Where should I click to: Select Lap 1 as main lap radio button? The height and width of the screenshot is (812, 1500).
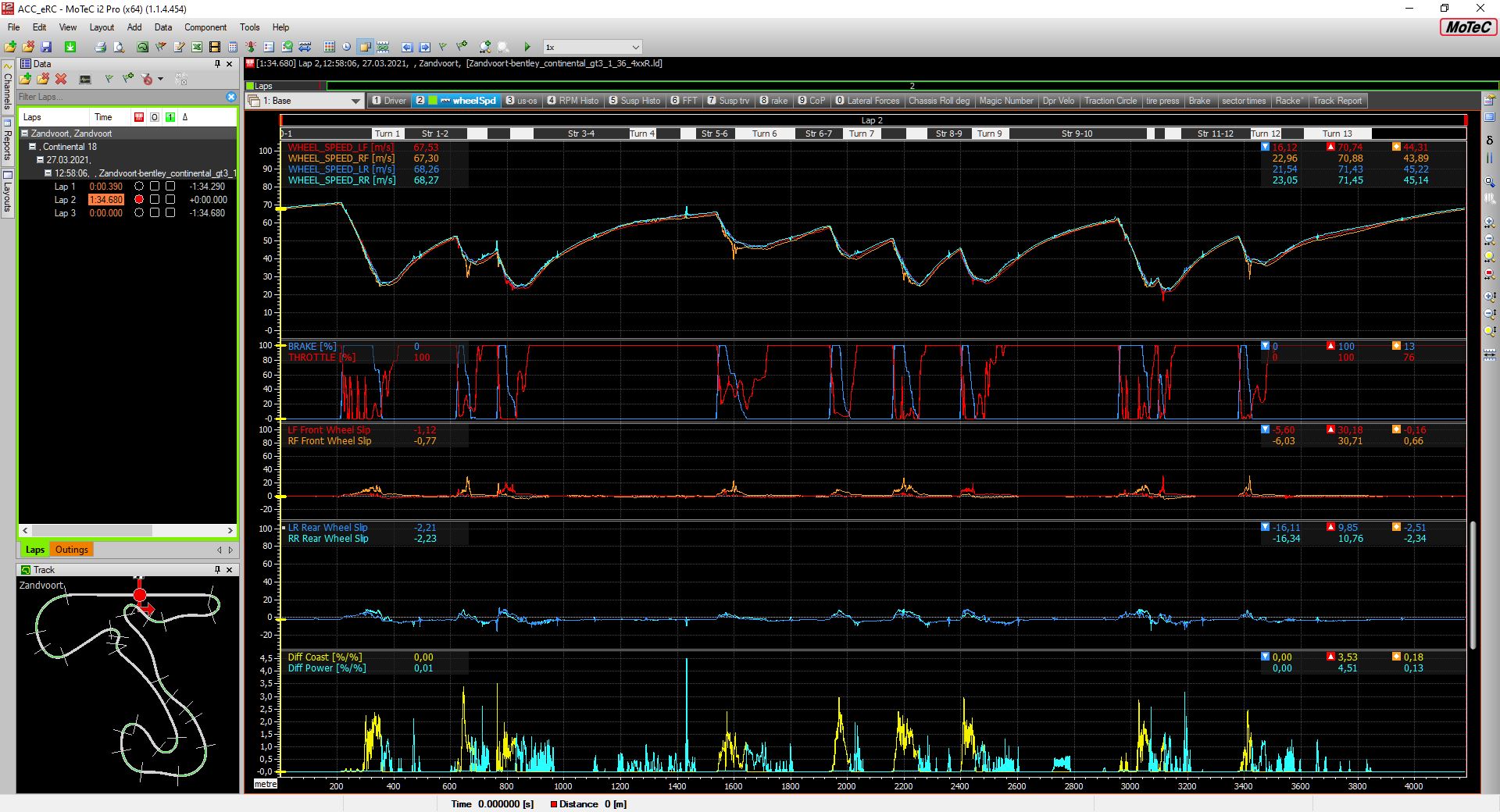(139, 187)
